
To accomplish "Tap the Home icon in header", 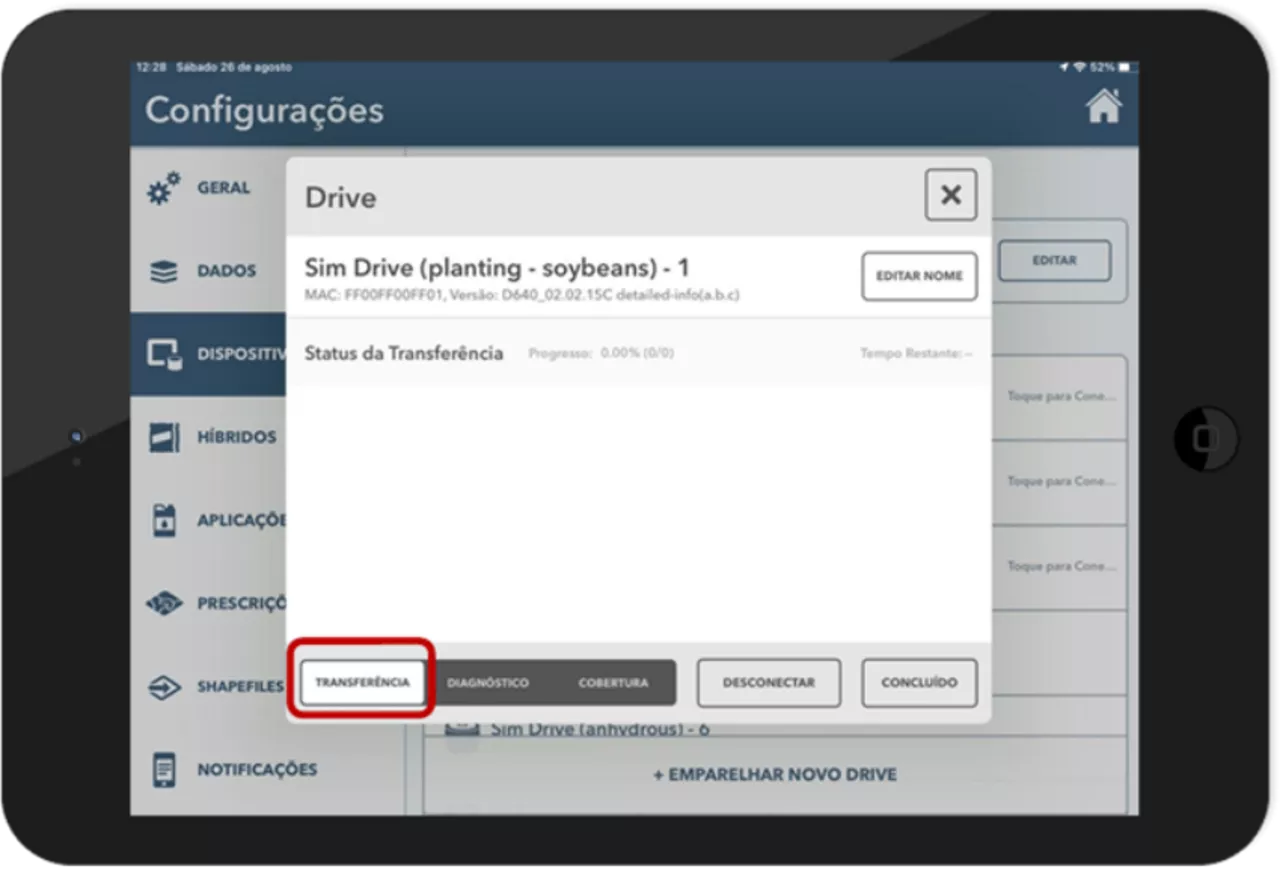I will pyautogui.click(x=1103, y=107).
